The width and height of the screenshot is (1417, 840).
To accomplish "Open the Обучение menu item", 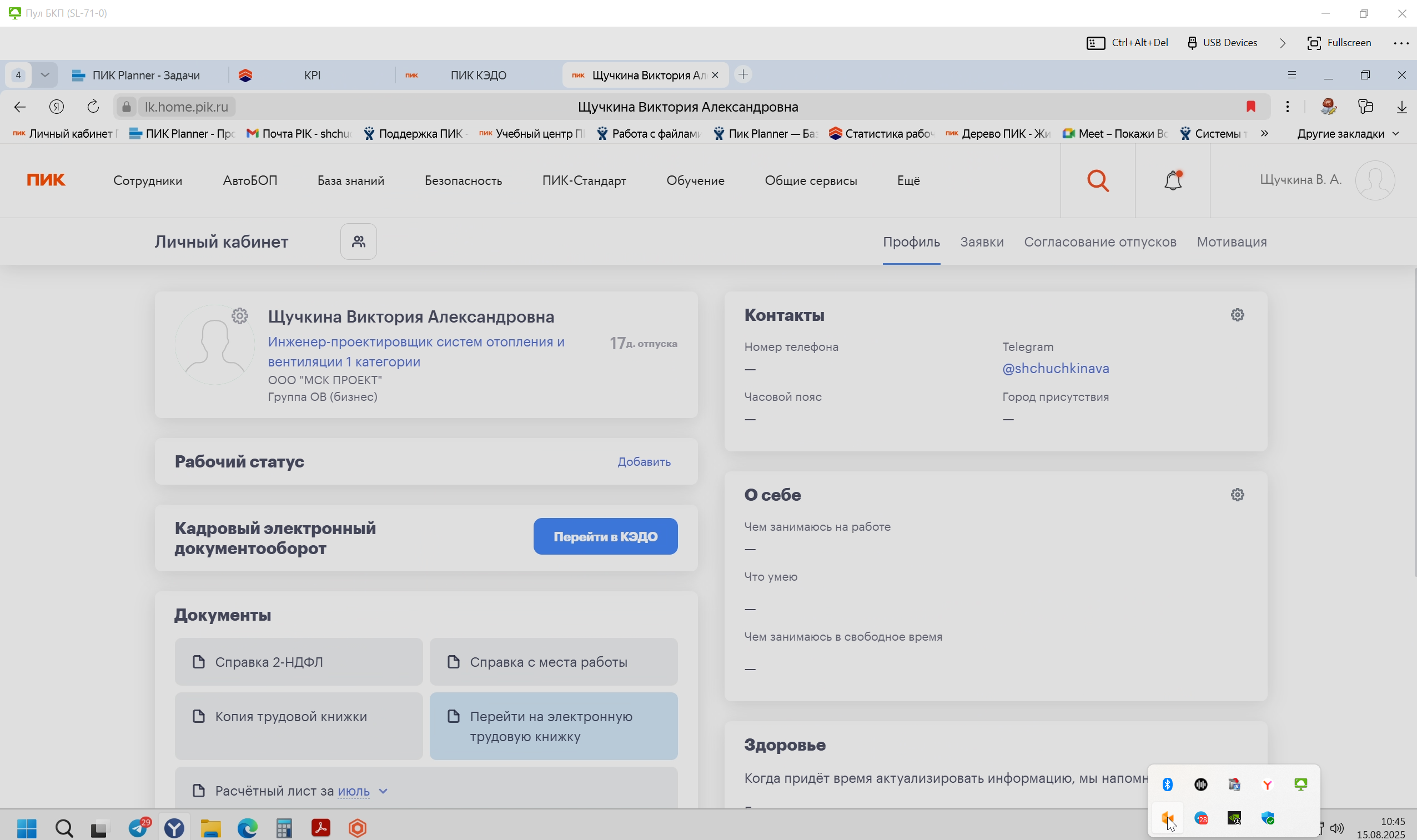I will coord(695,180).
